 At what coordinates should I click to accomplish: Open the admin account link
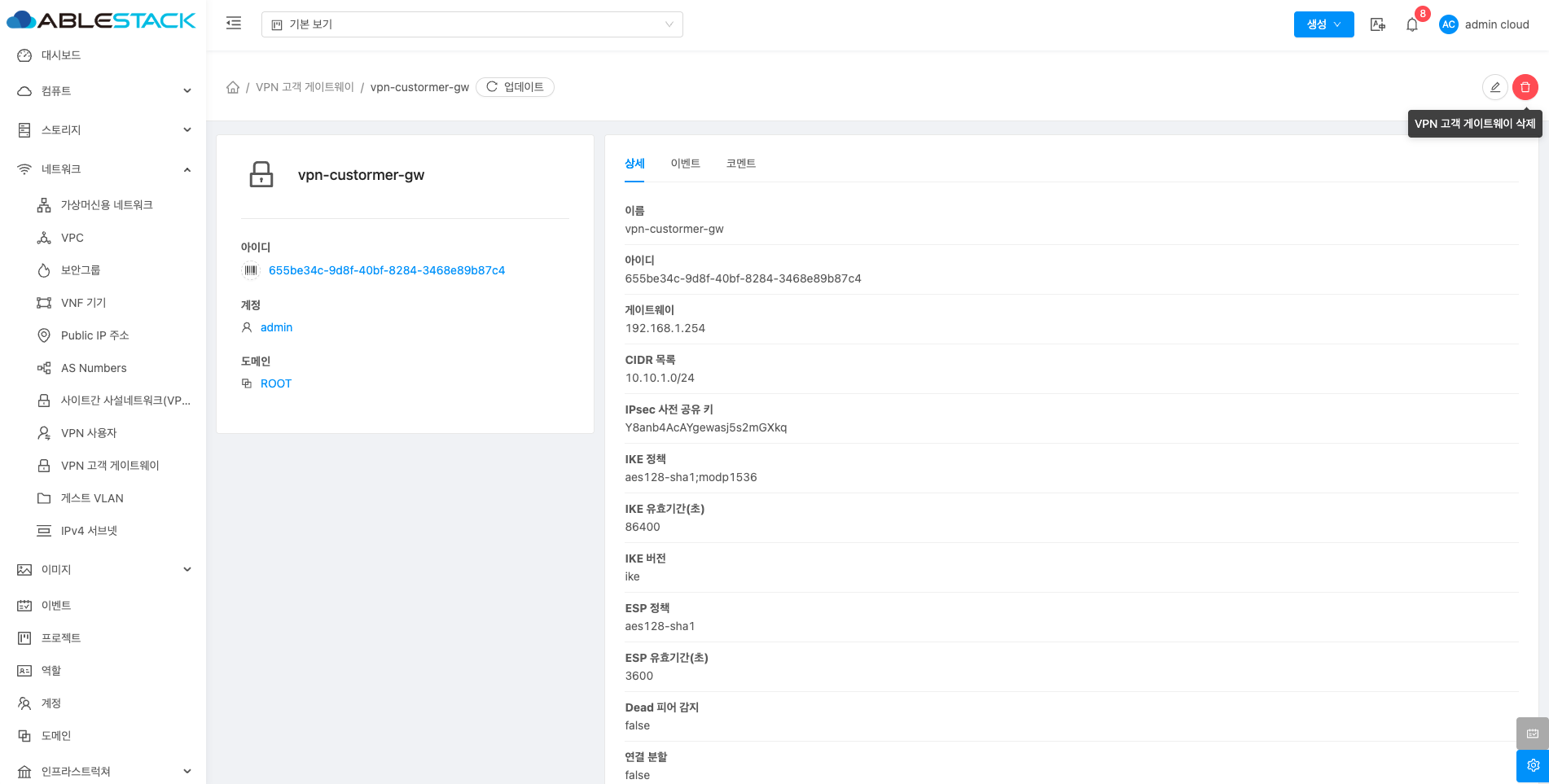point(276,327)
